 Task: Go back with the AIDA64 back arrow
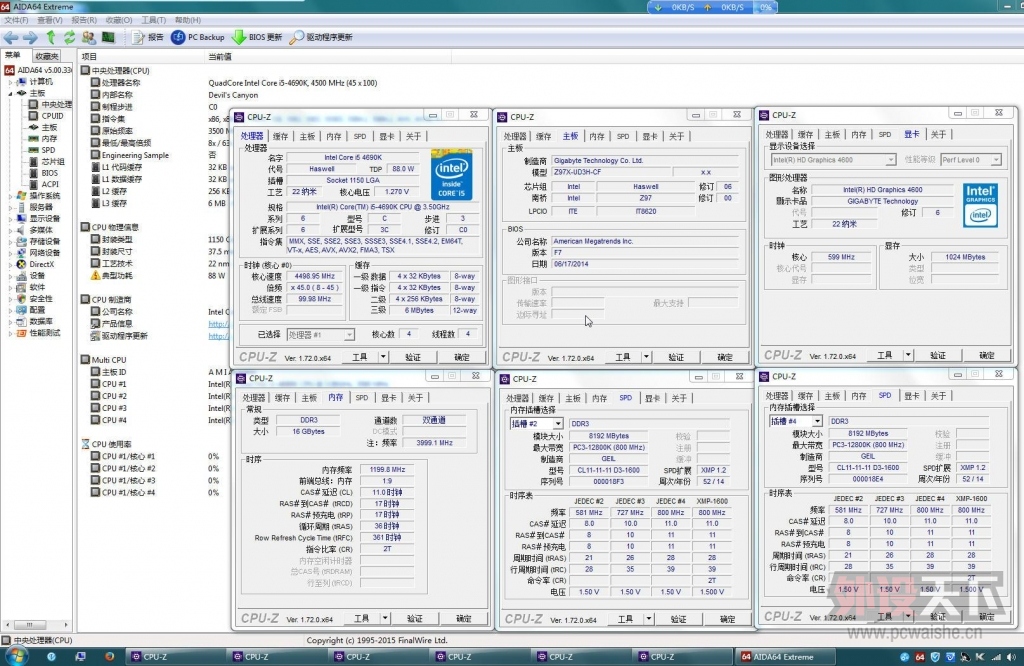tap(10, 37)
